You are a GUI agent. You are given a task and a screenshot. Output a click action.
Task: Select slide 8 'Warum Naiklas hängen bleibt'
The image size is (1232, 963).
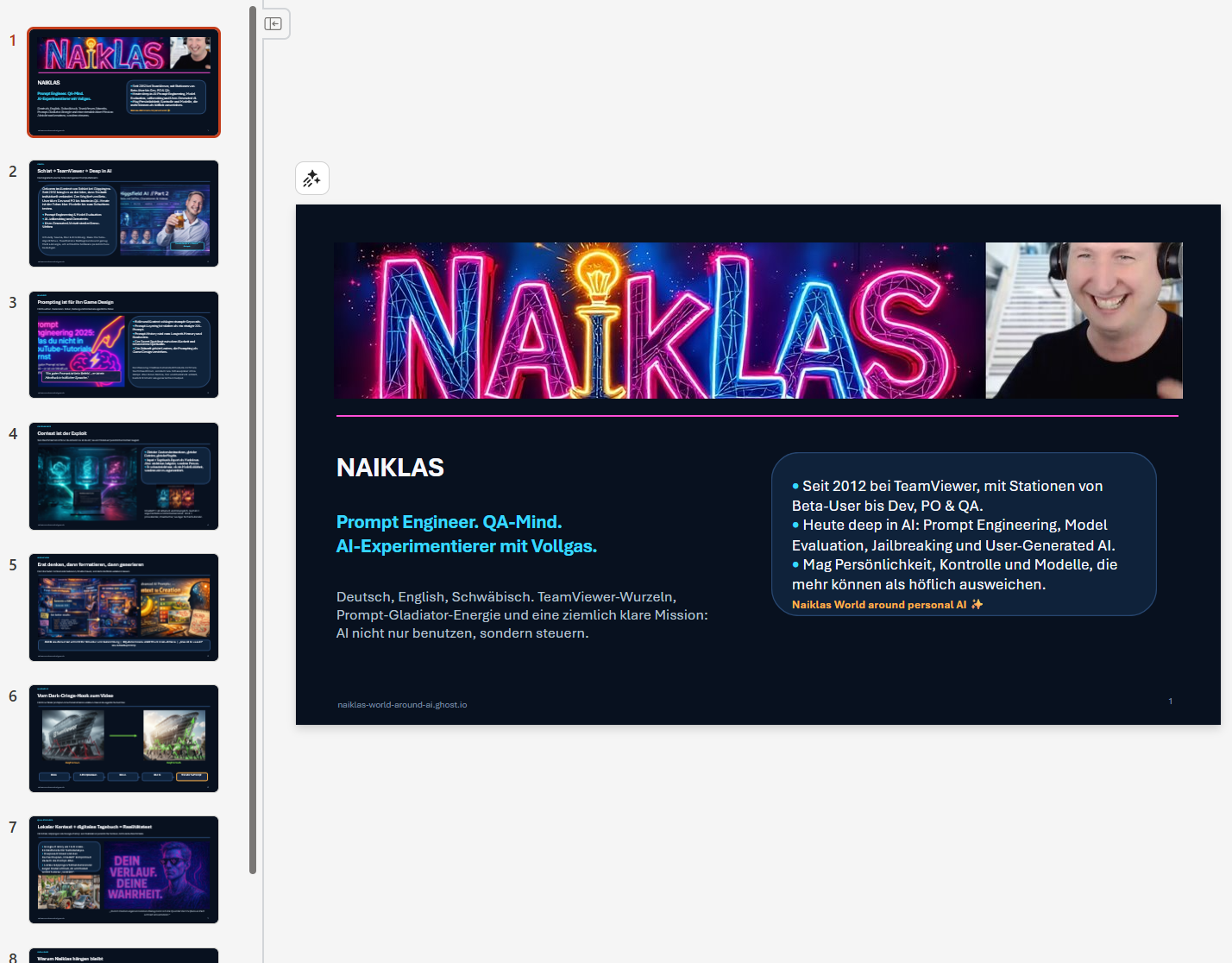click(x=123, y=955)
